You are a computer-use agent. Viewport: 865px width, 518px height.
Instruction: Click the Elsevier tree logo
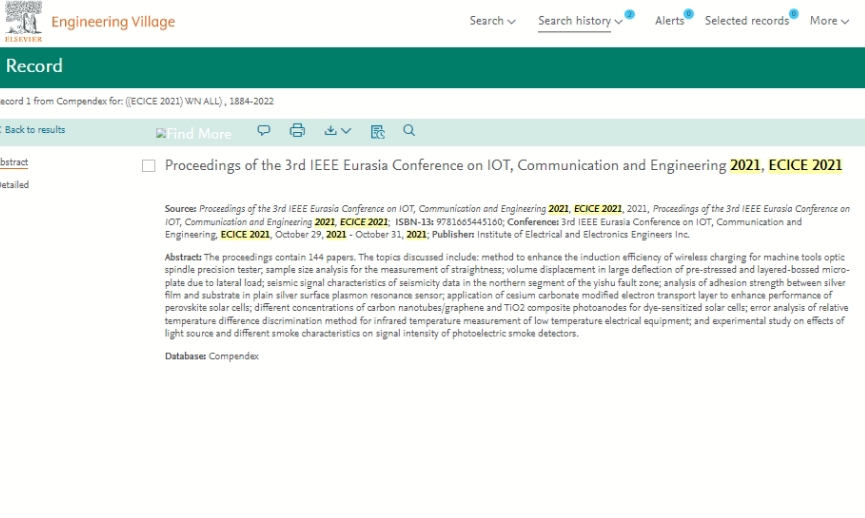pyautogui.click(x=23, y=21)
